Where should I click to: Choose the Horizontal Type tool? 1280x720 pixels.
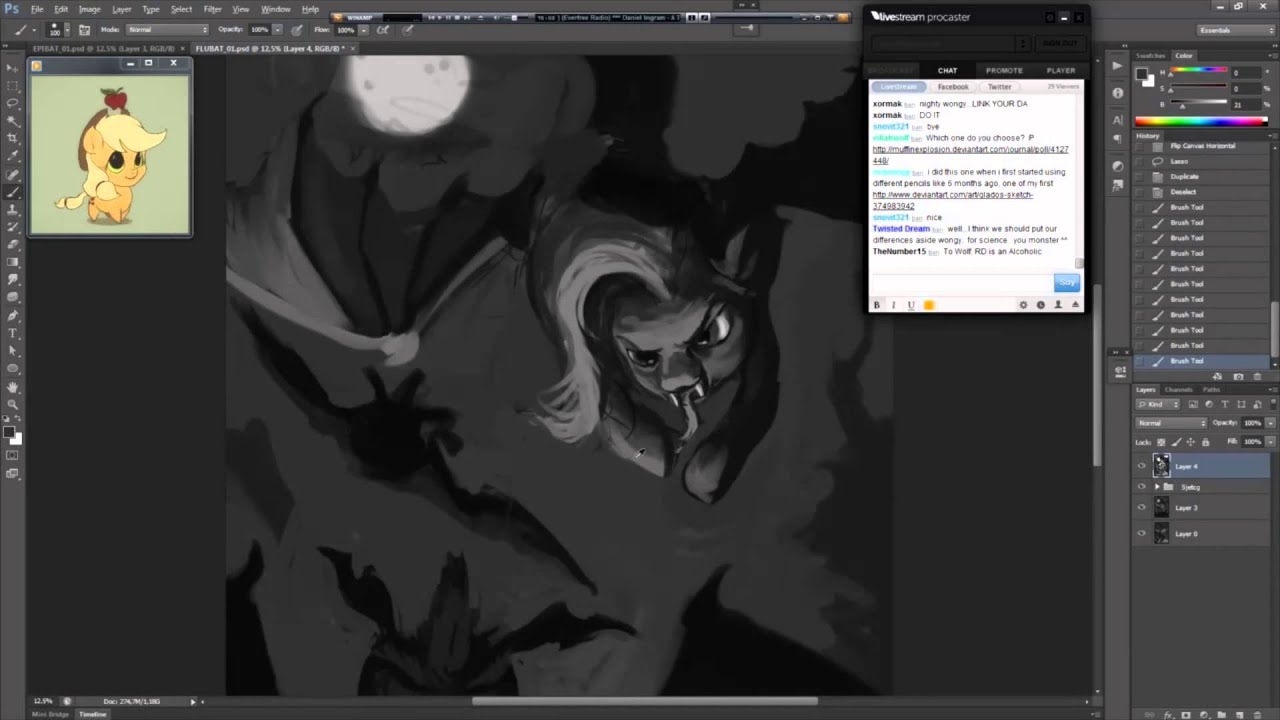(x=13, y=333)
